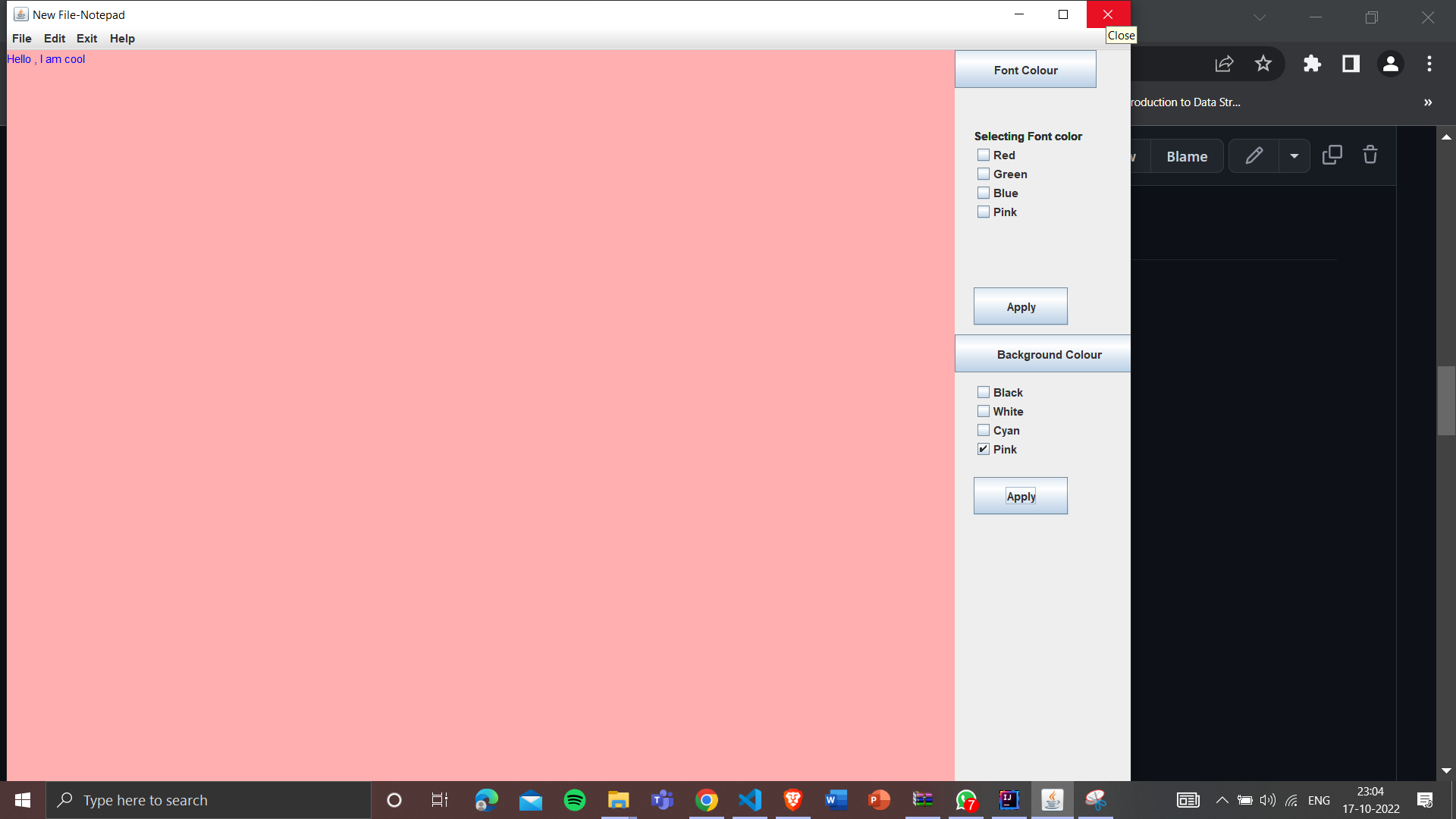Open the browser profile avatar icon
Image resolution: width=1456 pixels, height=819 pixels.
[x=1390, y=64]
